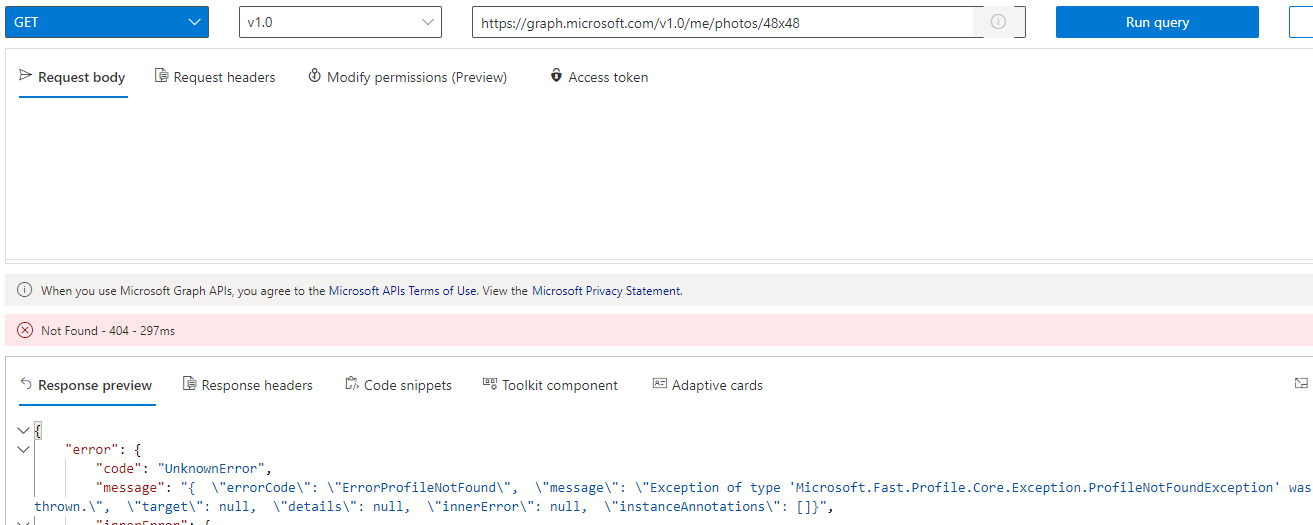This screenshot has width=1313, height=525.
Task: Open the Access token tab
Action: (x=599, y=77)
